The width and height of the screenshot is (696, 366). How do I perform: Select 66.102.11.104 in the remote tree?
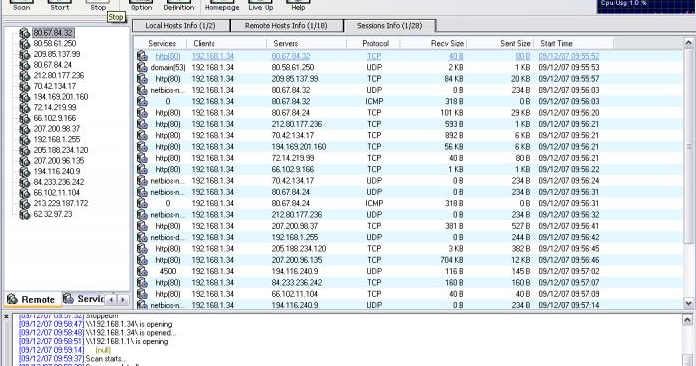click(56, 193)
